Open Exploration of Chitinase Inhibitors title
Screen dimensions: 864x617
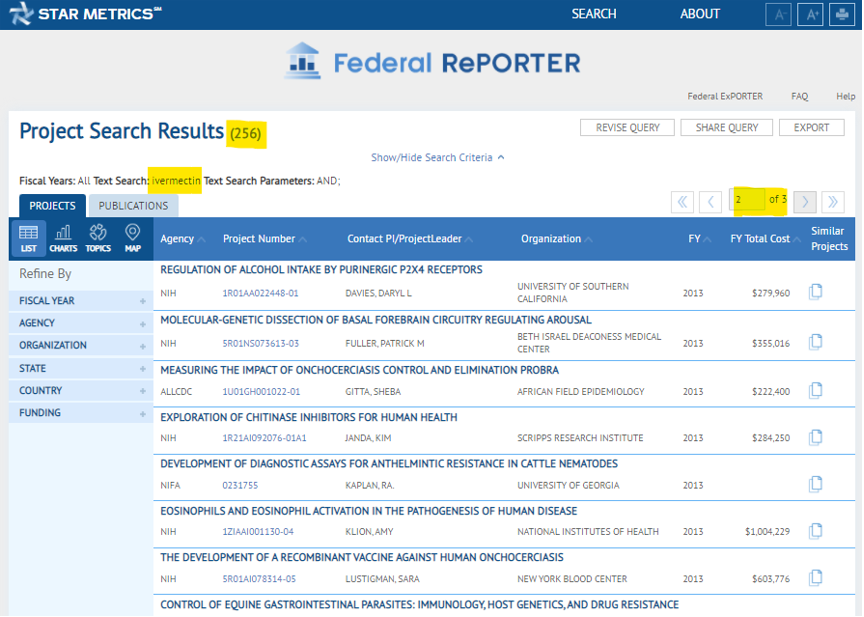pos(309,418)
